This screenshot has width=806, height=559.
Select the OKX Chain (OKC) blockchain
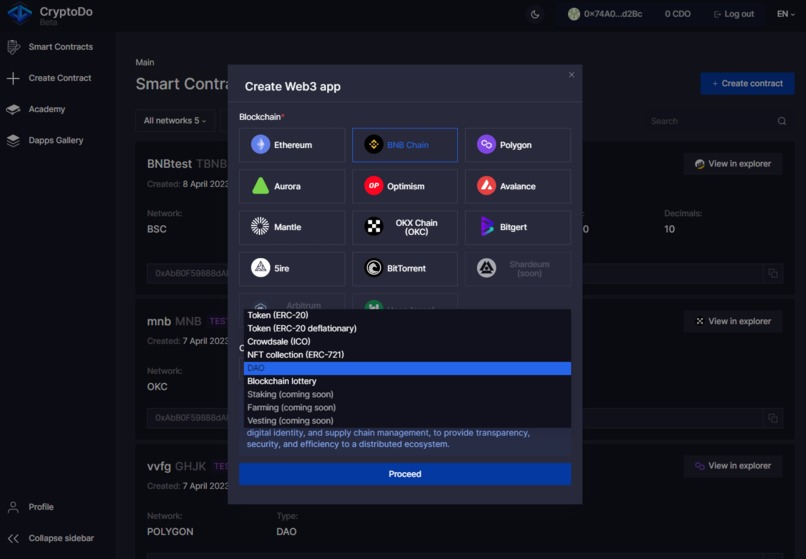coord(405,227)
